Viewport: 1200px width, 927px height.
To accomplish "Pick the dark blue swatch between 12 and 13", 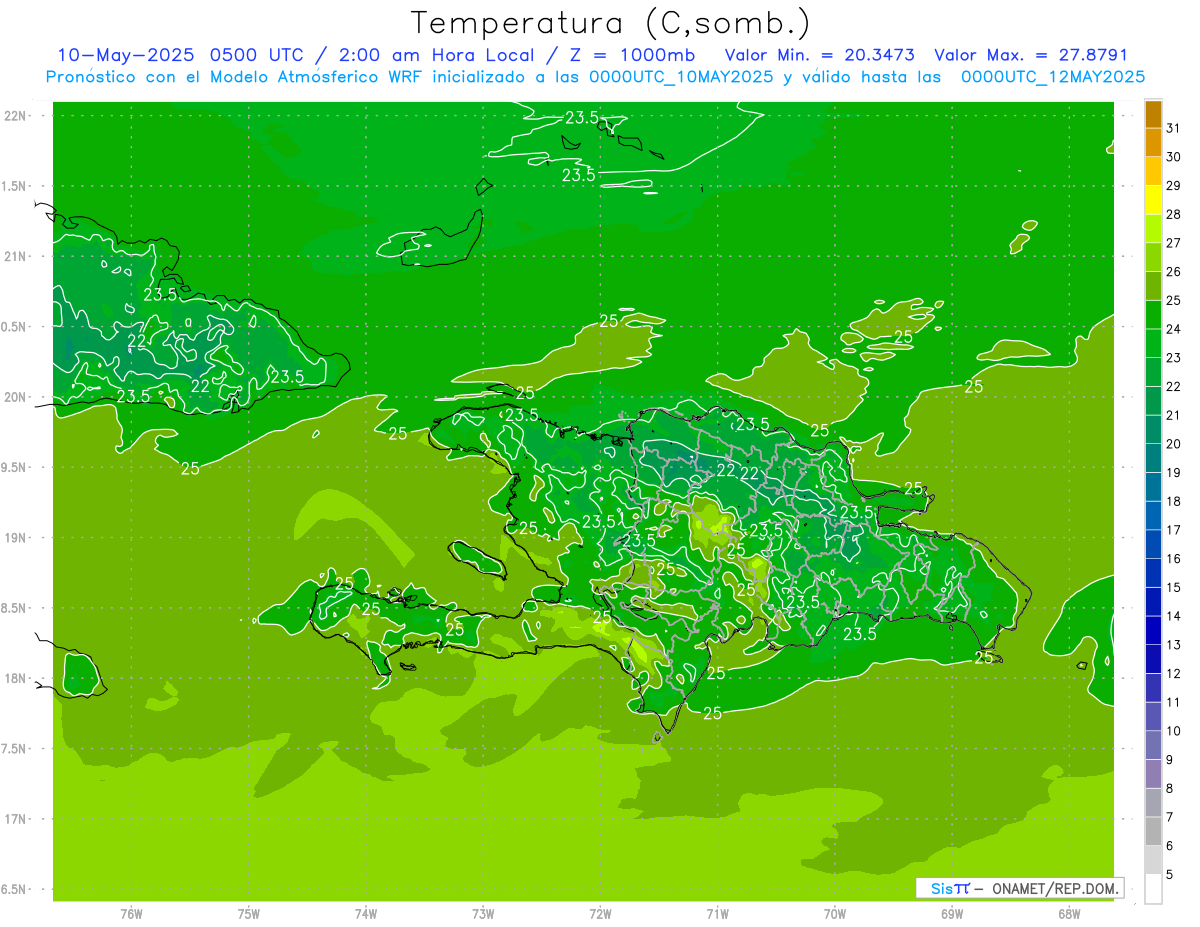I will coord(1153,659).
